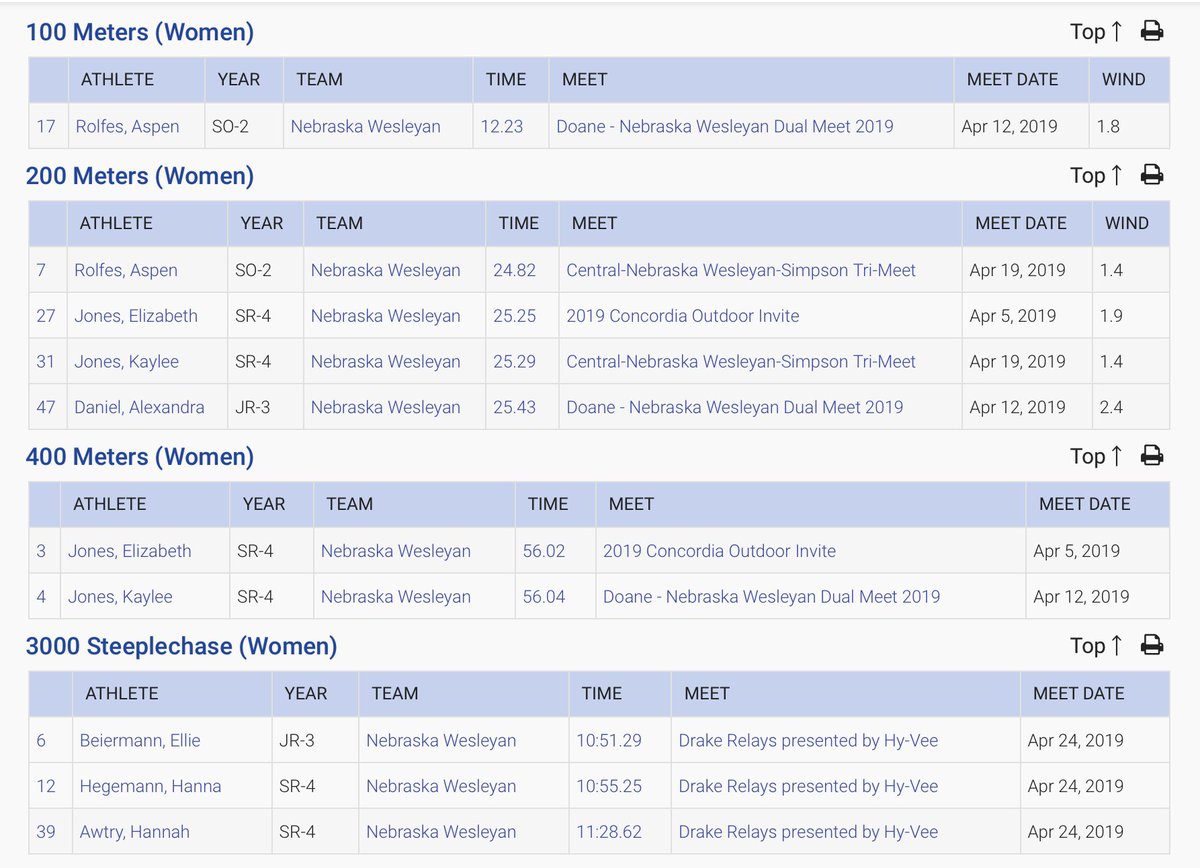Open the 10:51.29 steeplechase time result
The image size is (1200, 868).
click(609, 741)
